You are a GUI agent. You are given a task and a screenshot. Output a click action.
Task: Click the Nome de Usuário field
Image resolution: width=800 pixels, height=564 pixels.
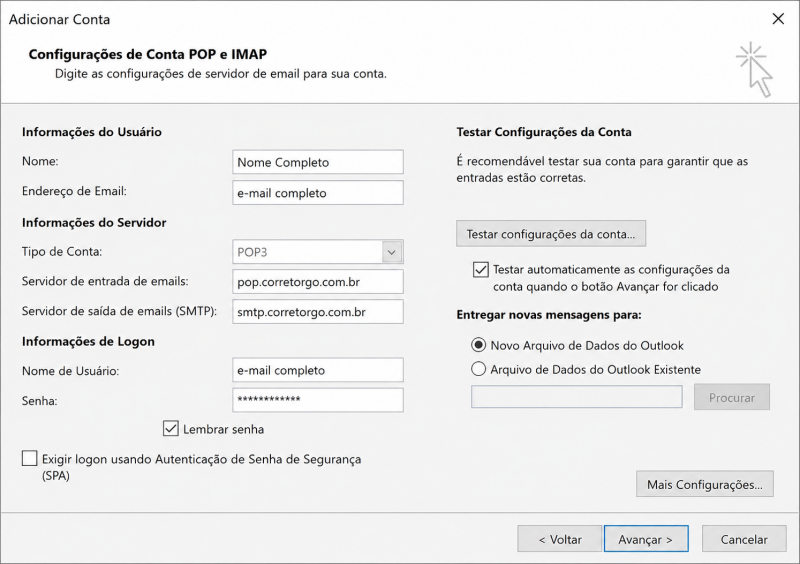(x=317, y=370)
